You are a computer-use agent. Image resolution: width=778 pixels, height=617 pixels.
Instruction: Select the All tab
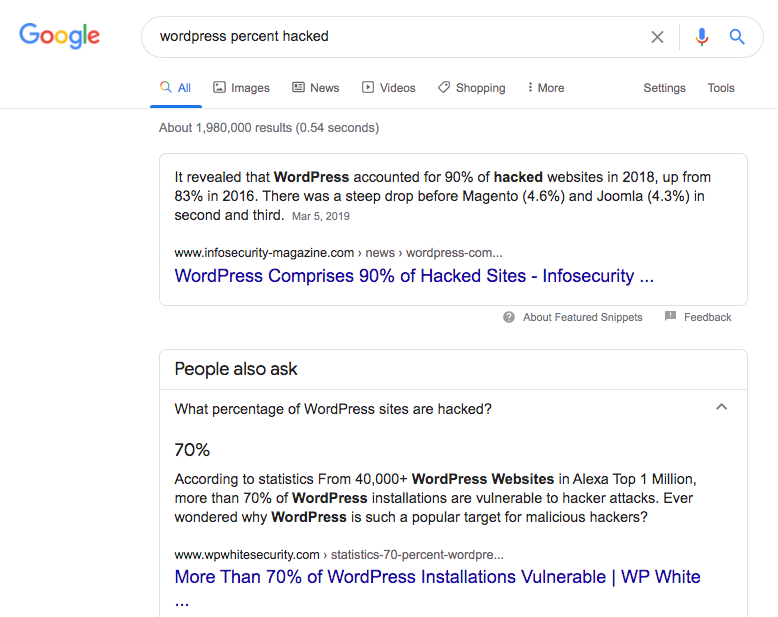[x=176, y=88]
